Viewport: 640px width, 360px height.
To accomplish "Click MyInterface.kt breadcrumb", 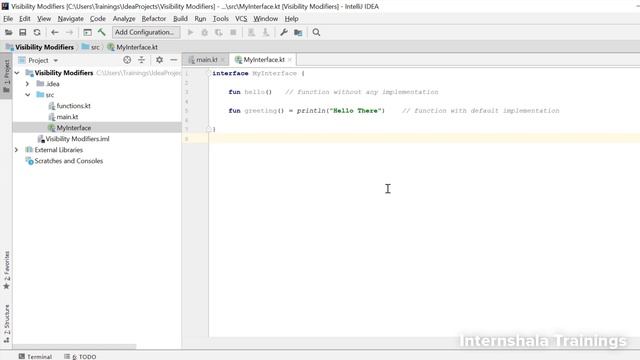I will click(x=132, y=47).
